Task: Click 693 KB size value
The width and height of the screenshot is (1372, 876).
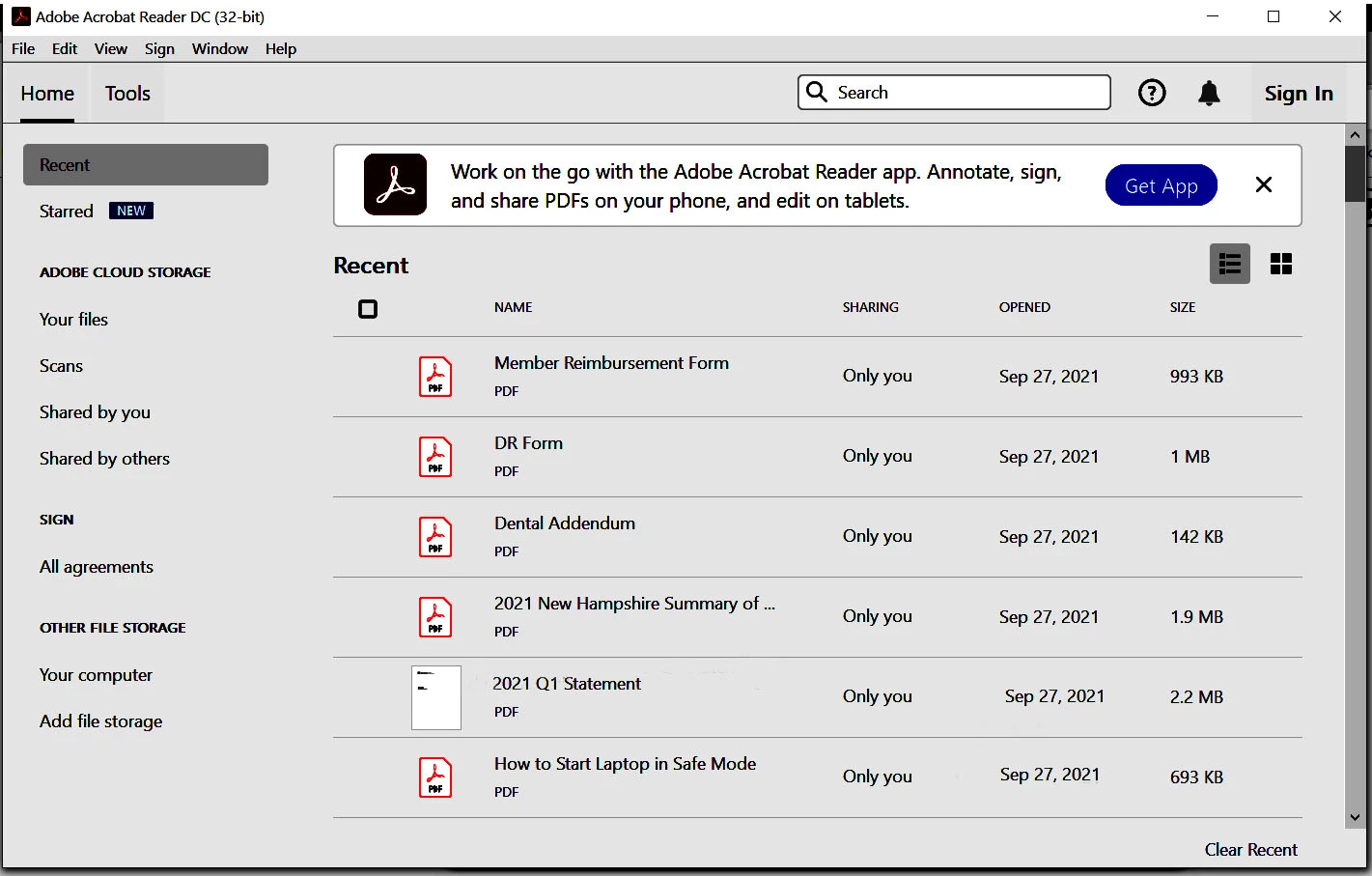Action: [x=1196, y=777]
